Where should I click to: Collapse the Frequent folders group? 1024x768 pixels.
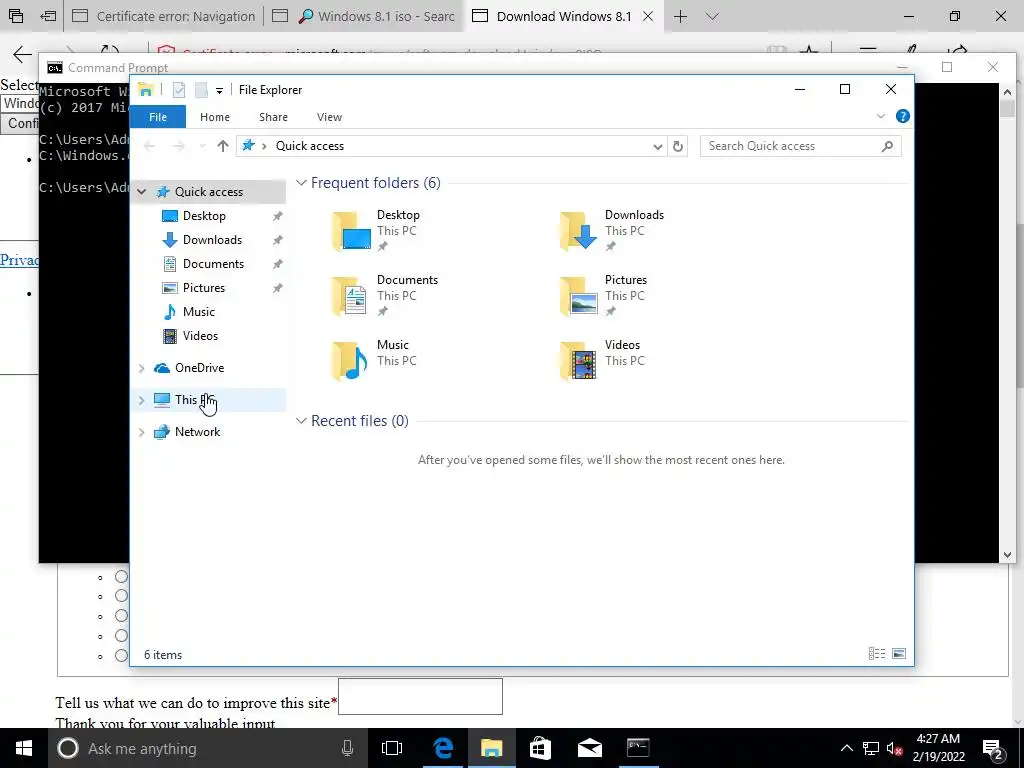pos(301,183)
